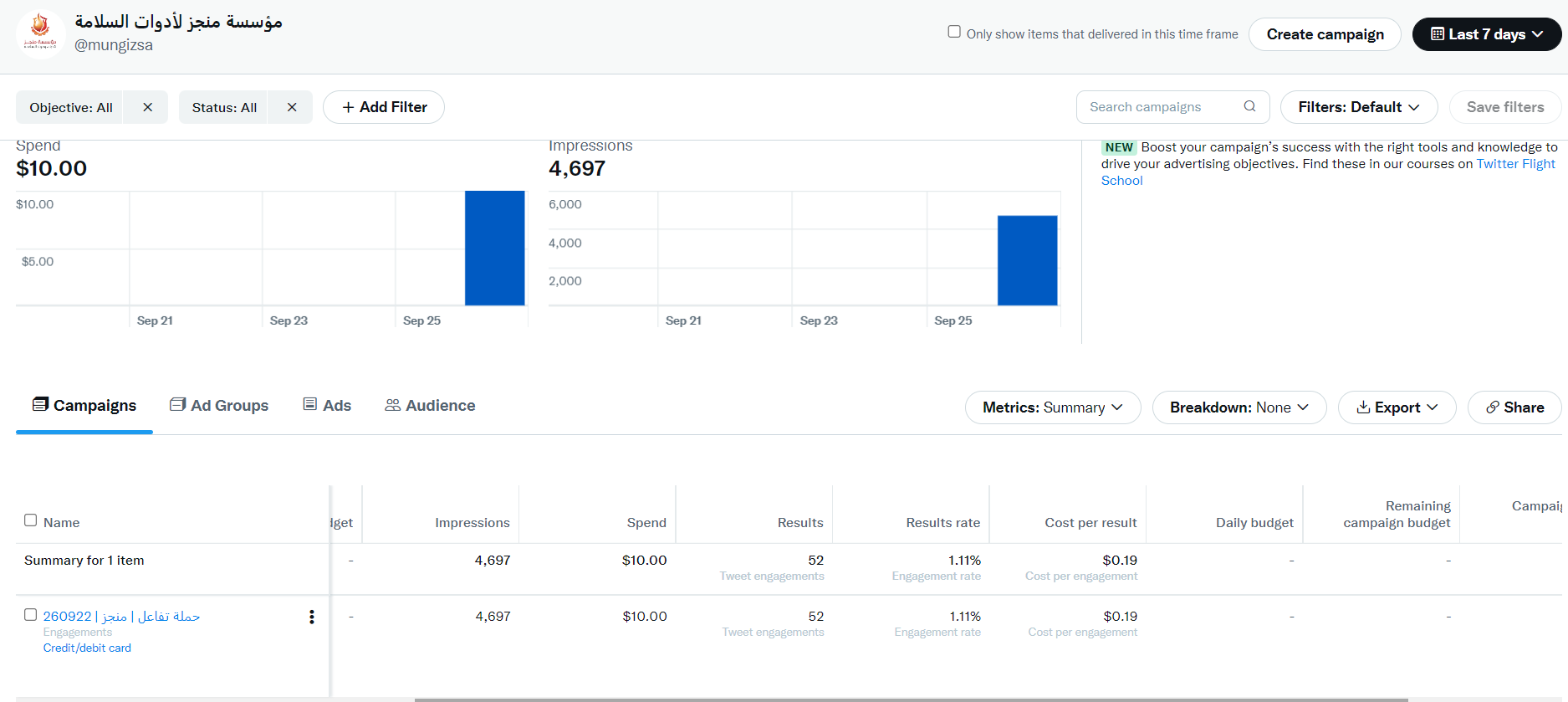Remove the Status: All filter
Image resolution: width=1568 pixels, height=702 pixels.
pyautogui.click(x=292, y=107)
